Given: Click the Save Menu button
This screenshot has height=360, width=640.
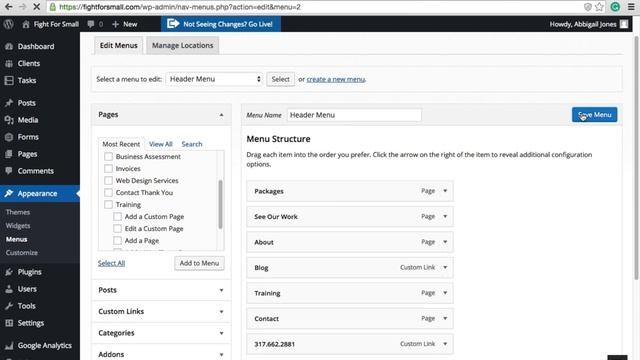Looking at the screenshot, I should (x=594, y=115).
